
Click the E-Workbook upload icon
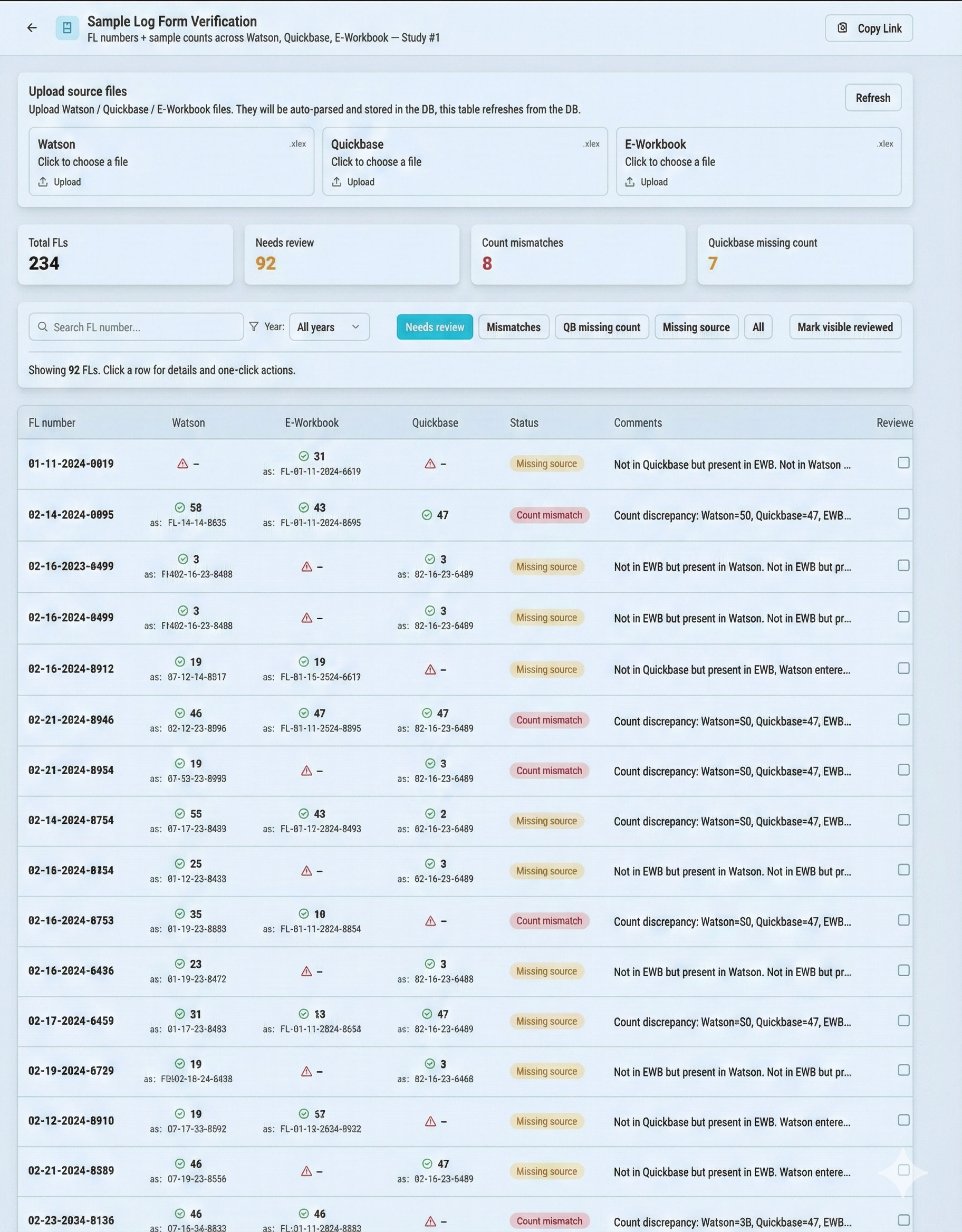630,181
